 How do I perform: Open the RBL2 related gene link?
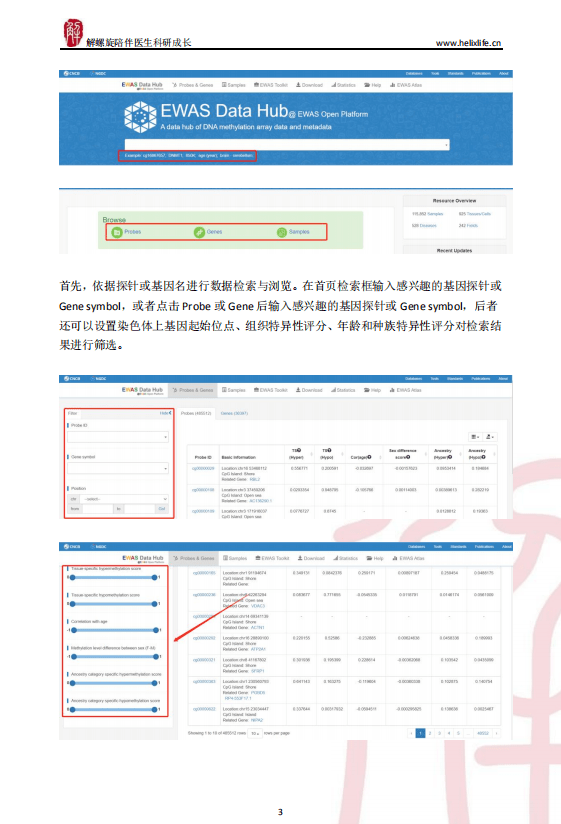point(255,479)
